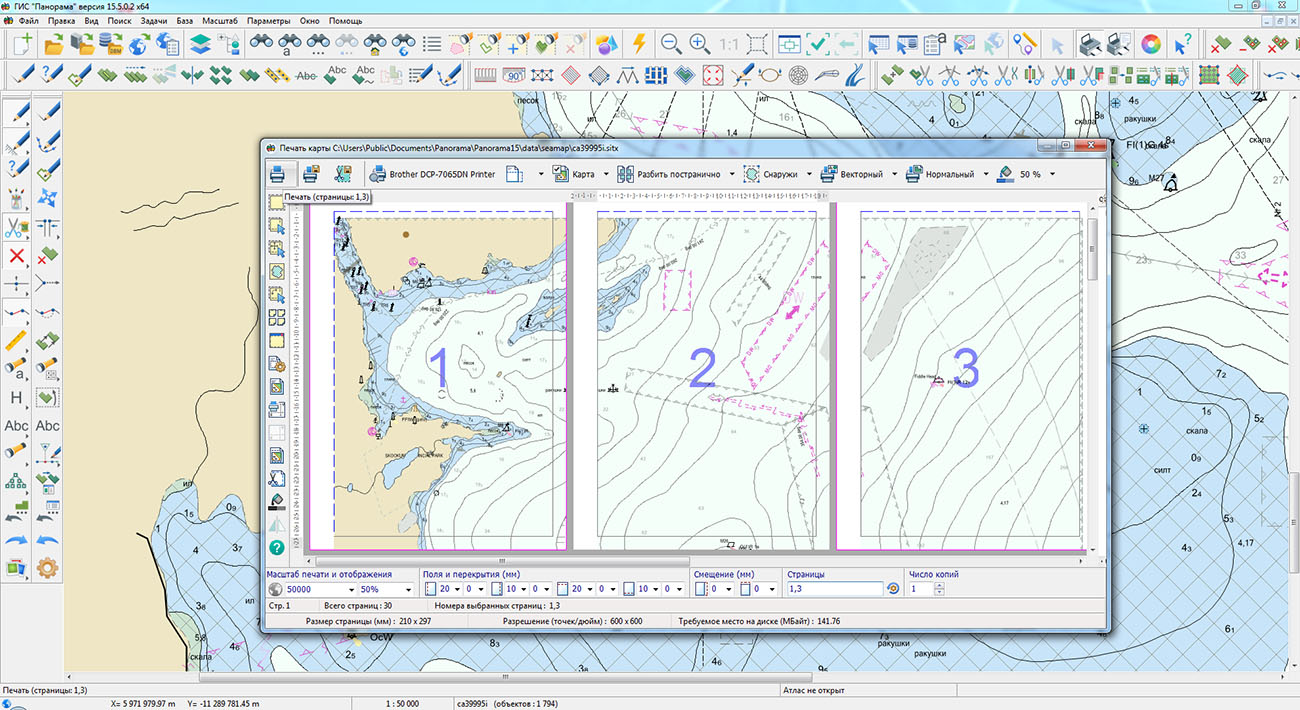The height and width of the screenshot is (710, 1300).
Task: Open the Масштаб menu
Action: coord(219,20)
